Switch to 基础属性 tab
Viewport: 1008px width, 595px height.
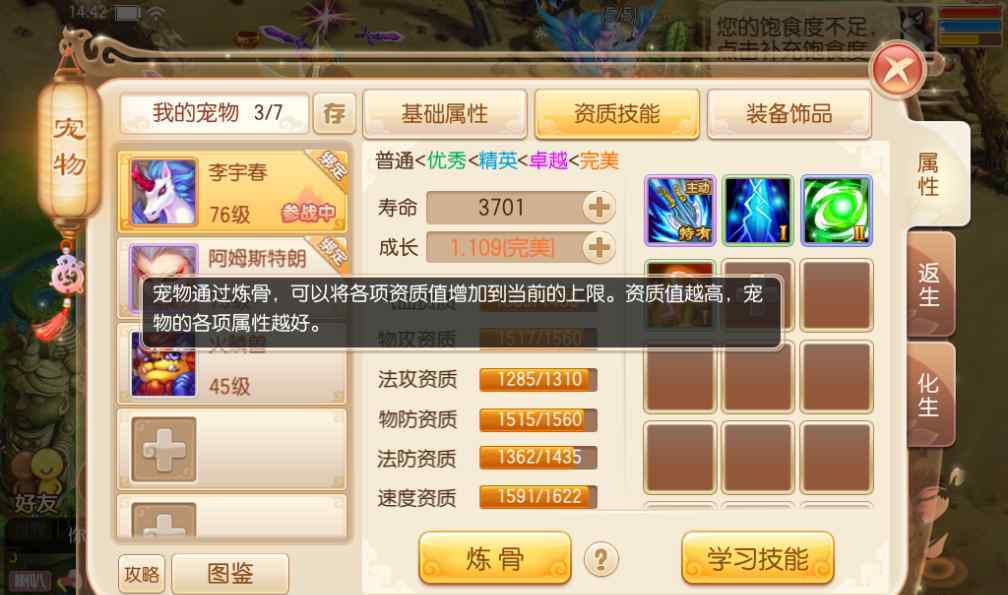coord(445,114)
